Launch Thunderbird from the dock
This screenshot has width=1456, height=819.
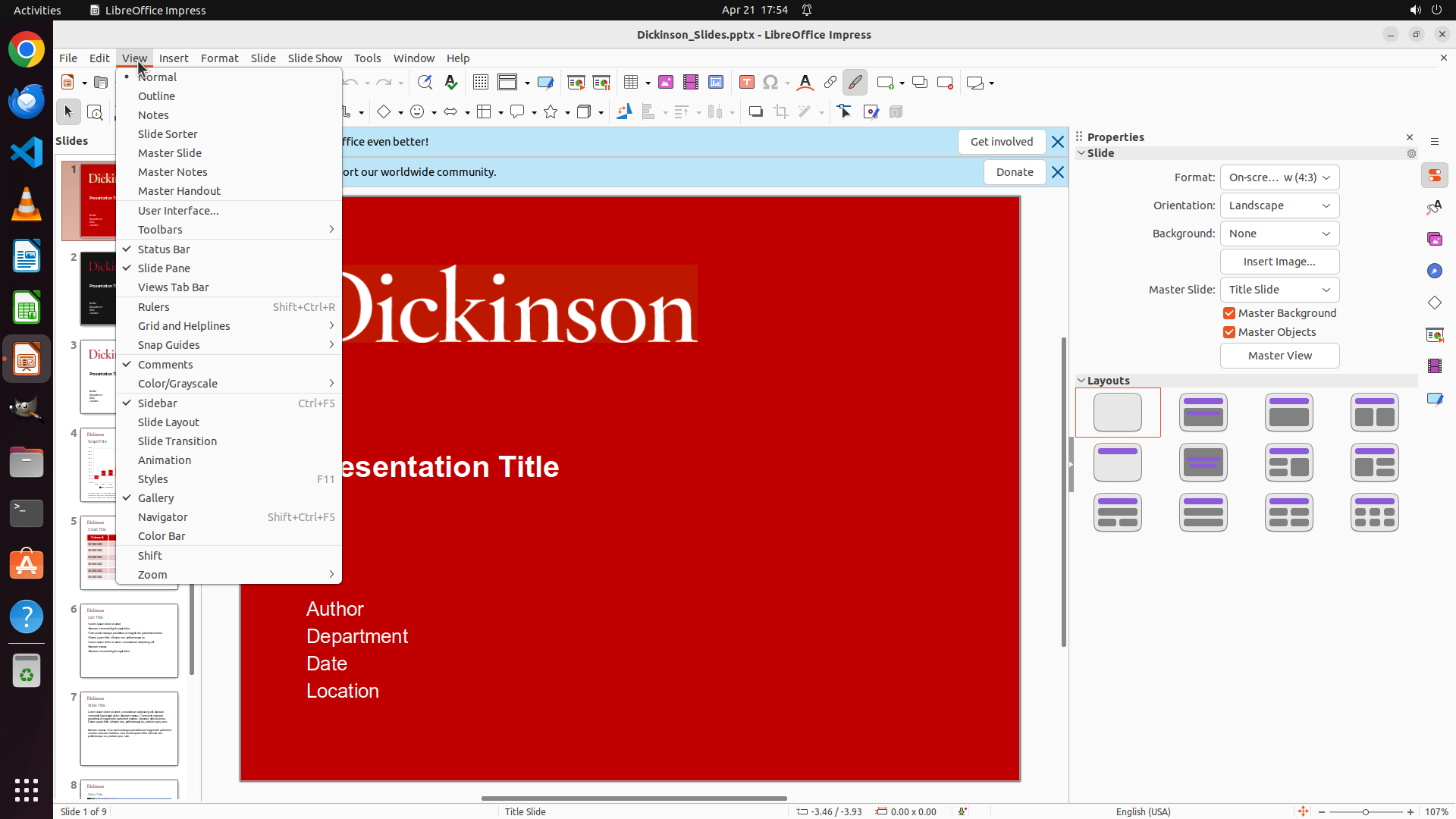[x=27, y=102]
